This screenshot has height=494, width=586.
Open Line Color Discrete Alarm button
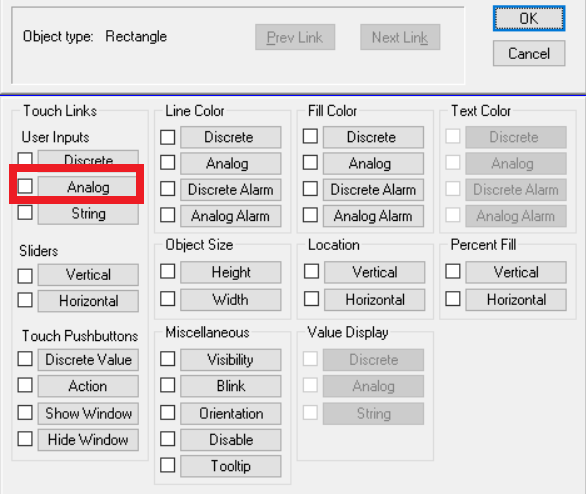coord(231,190)
